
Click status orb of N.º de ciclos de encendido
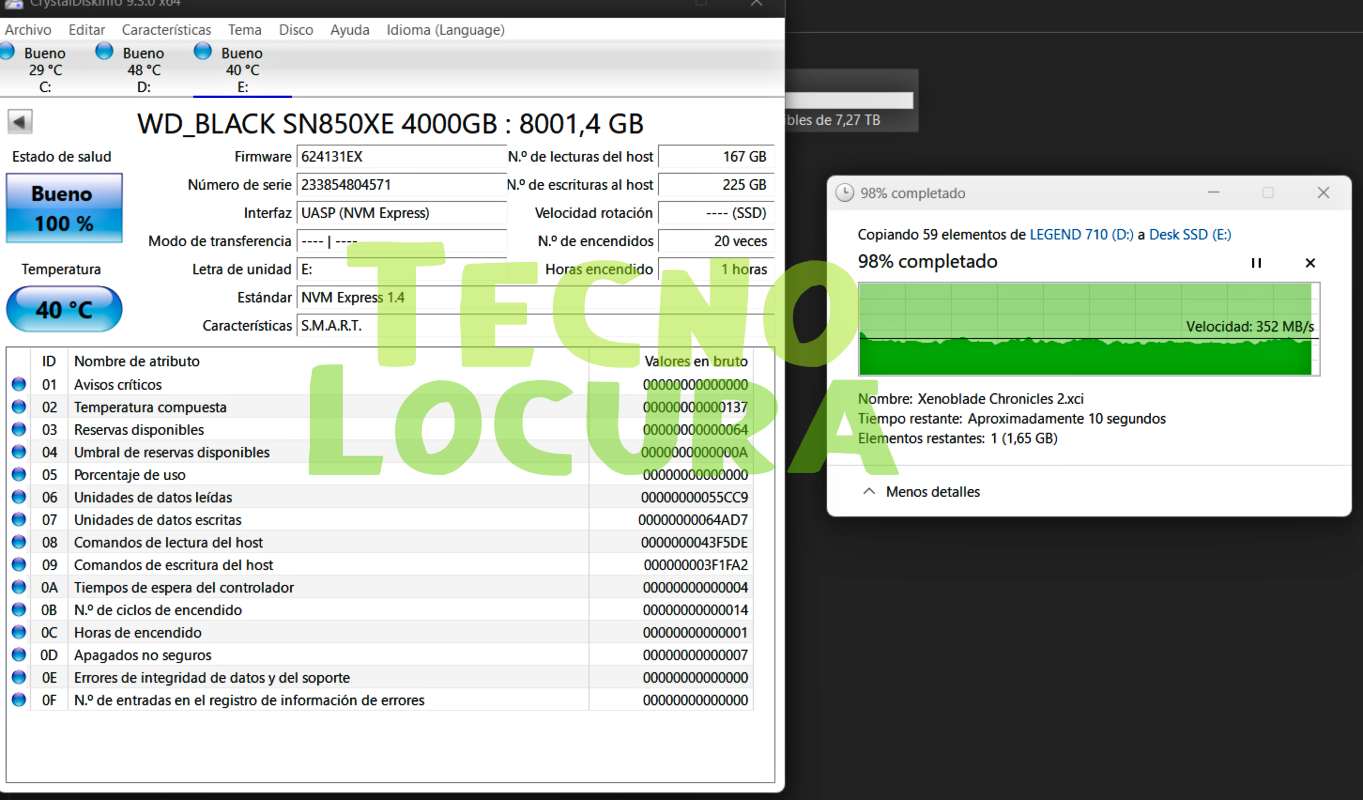pos(19,610)
